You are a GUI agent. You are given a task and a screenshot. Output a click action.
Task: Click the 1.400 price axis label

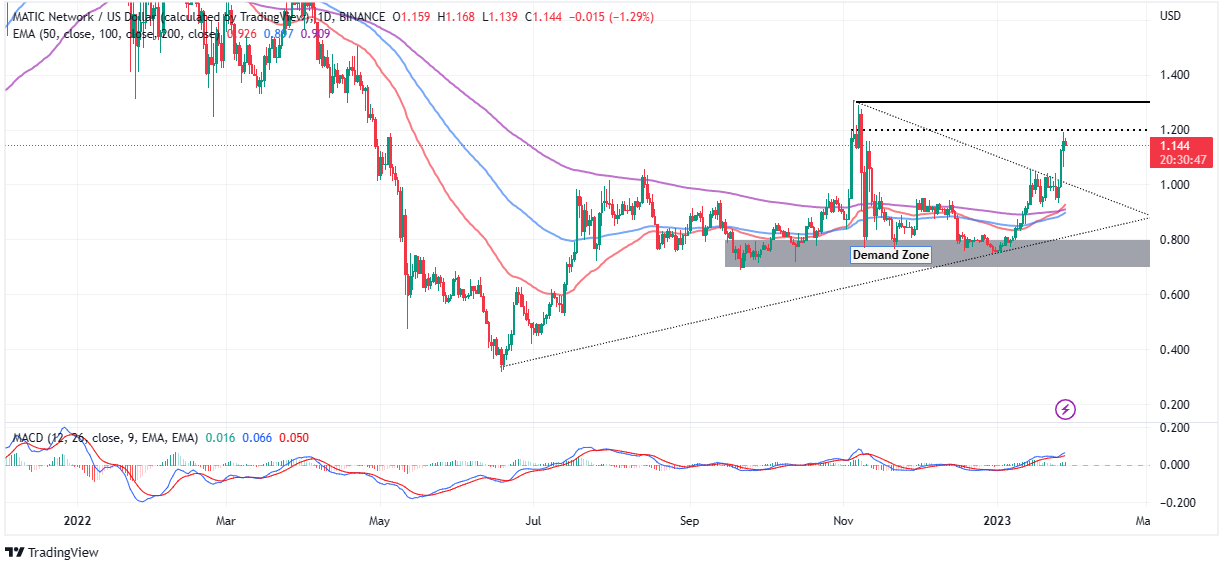[1174, 75]
